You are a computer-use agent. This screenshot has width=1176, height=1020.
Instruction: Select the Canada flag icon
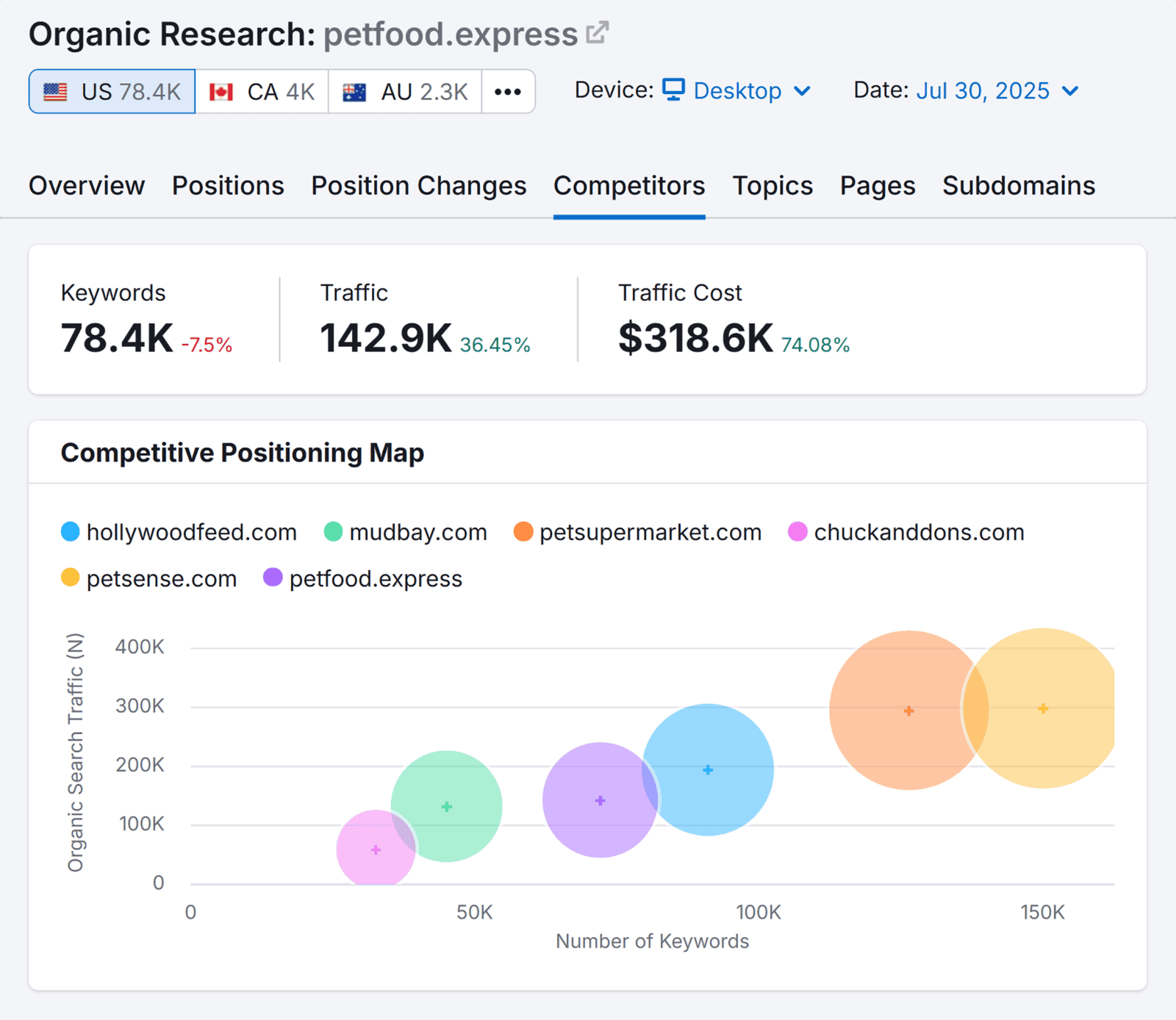220,91
